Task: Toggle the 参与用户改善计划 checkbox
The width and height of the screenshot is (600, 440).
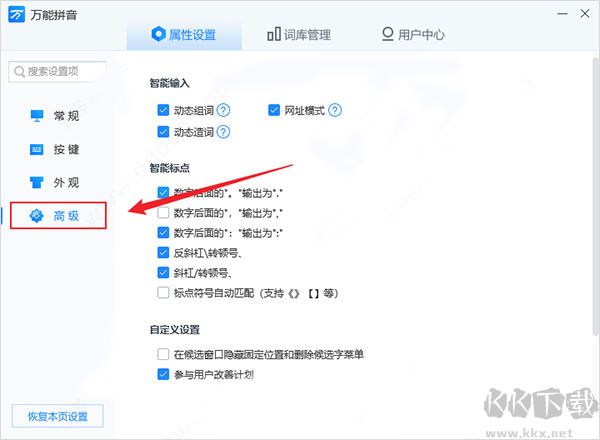Action: (x=163, y=374)
